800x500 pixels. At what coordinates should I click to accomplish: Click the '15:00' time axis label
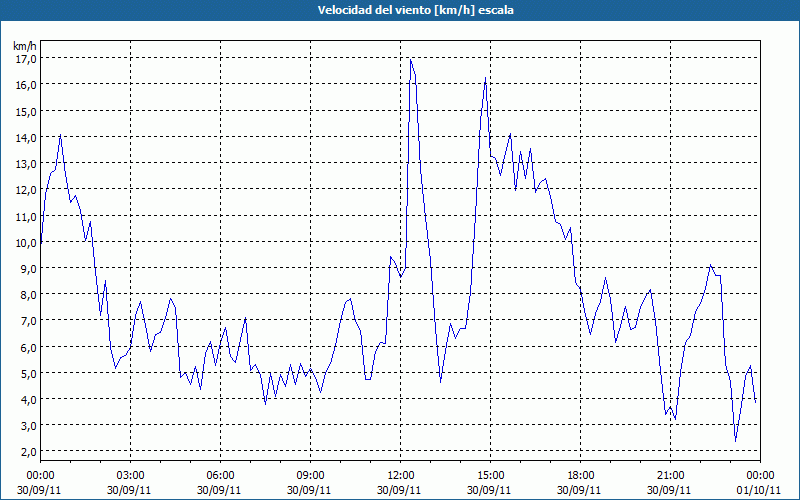pyautogui.click(x=490, y=476)
